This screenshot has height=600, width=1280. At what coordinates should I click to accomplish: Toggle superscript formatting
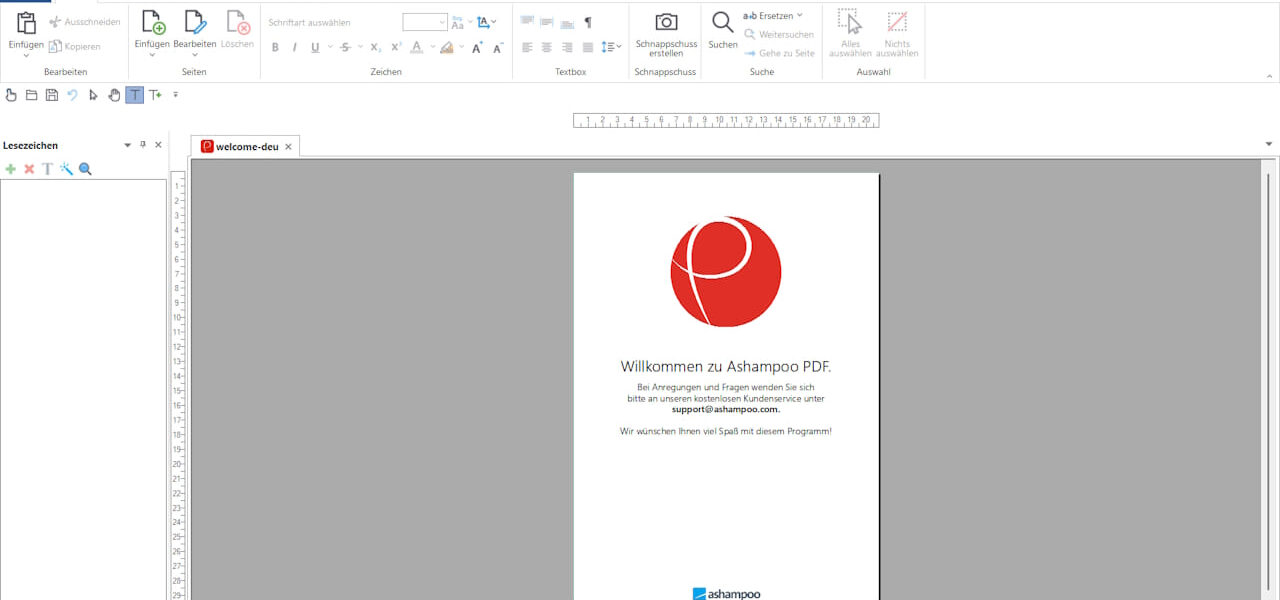point(396,47)
